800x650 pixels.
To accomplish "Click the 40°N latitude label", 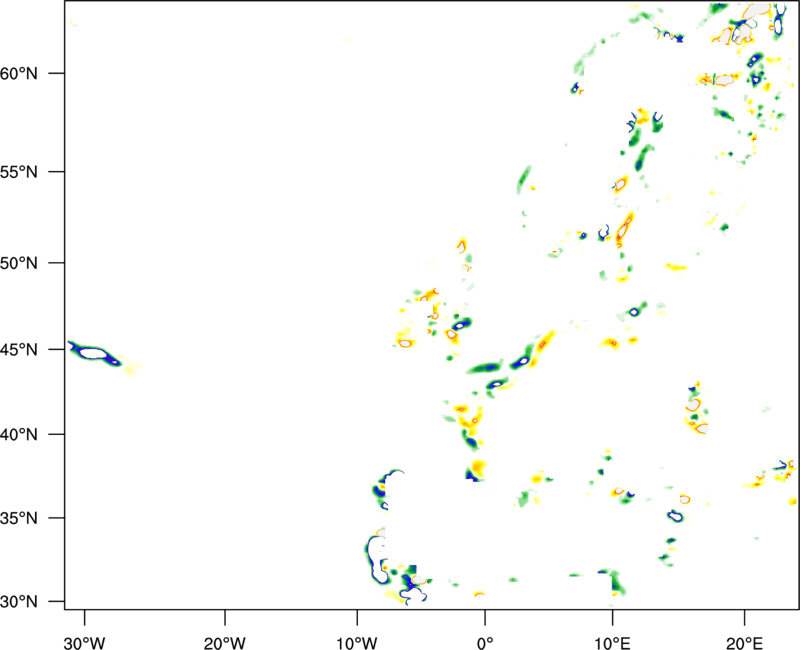I will tap(19, 435).
